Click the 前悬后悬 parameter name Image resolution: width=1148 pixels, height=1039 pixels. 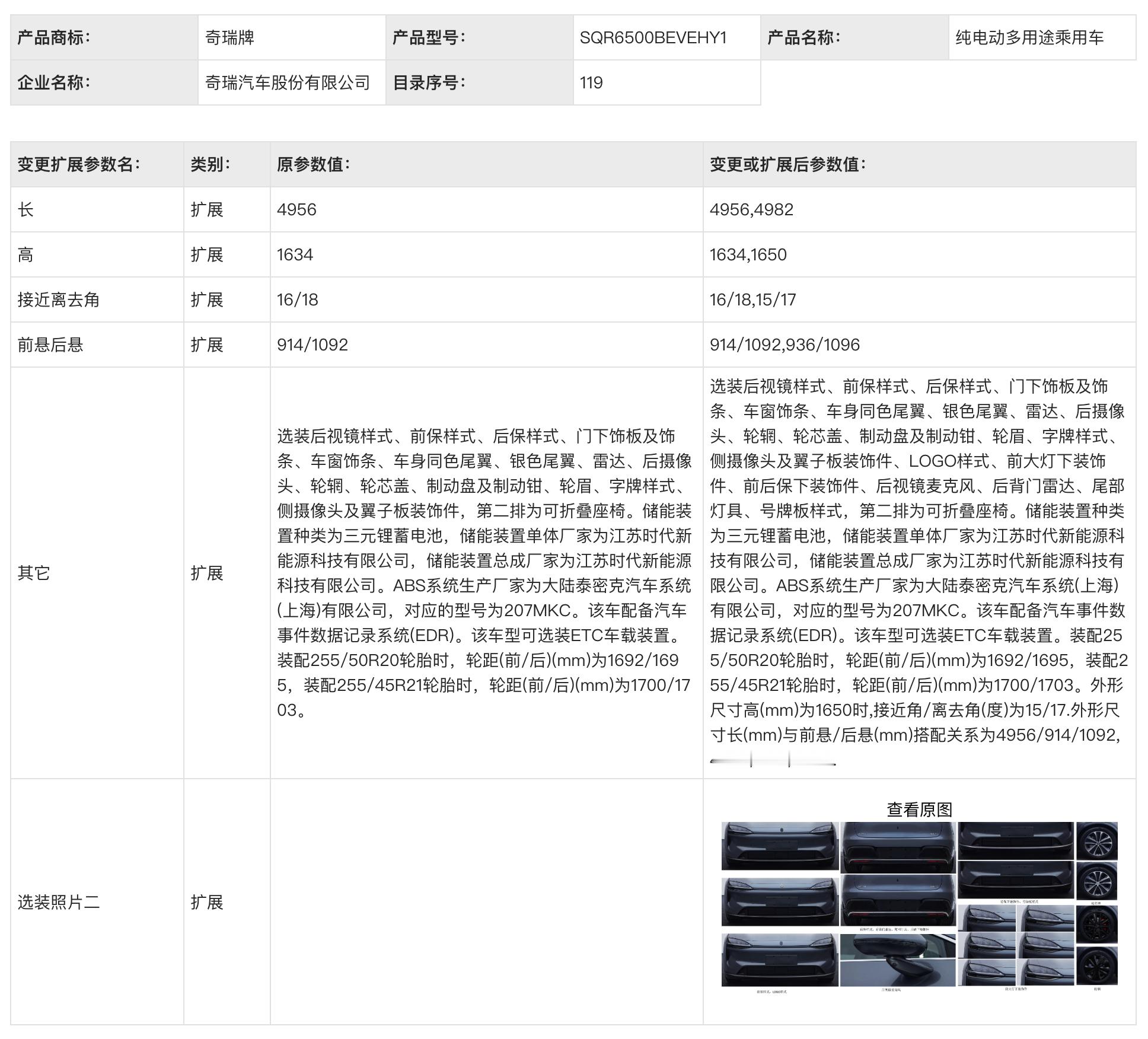(50, 345)
